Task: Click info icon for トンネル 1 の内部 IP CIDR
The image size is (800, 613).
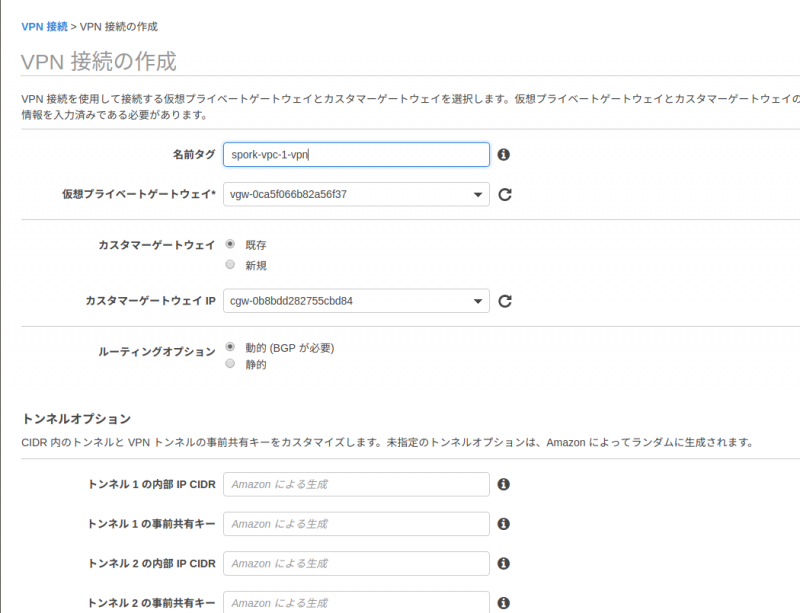Action: click(504, 484)
